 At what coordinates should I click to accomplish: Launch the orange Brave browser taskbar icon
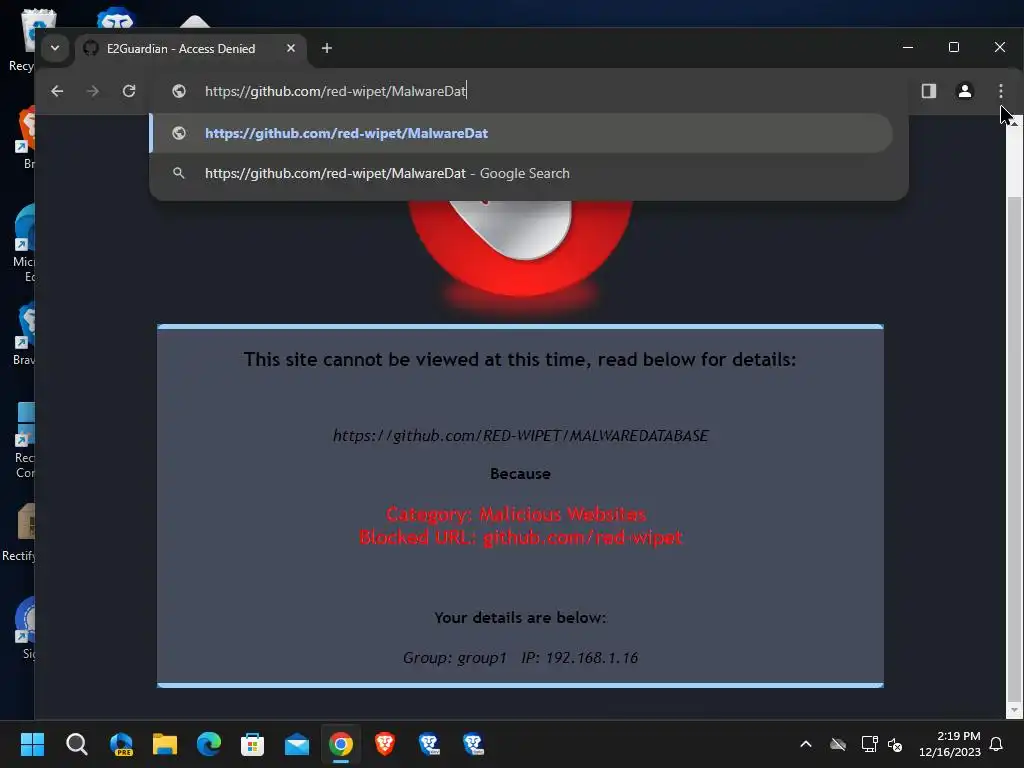[385, 744]
